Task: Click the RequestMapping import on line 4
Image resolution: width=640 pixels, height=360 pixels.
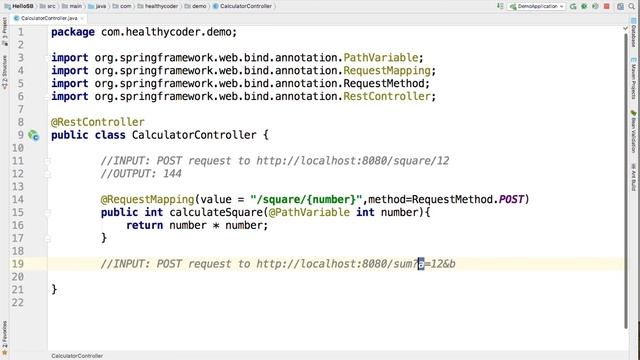Action: point(387,71)
